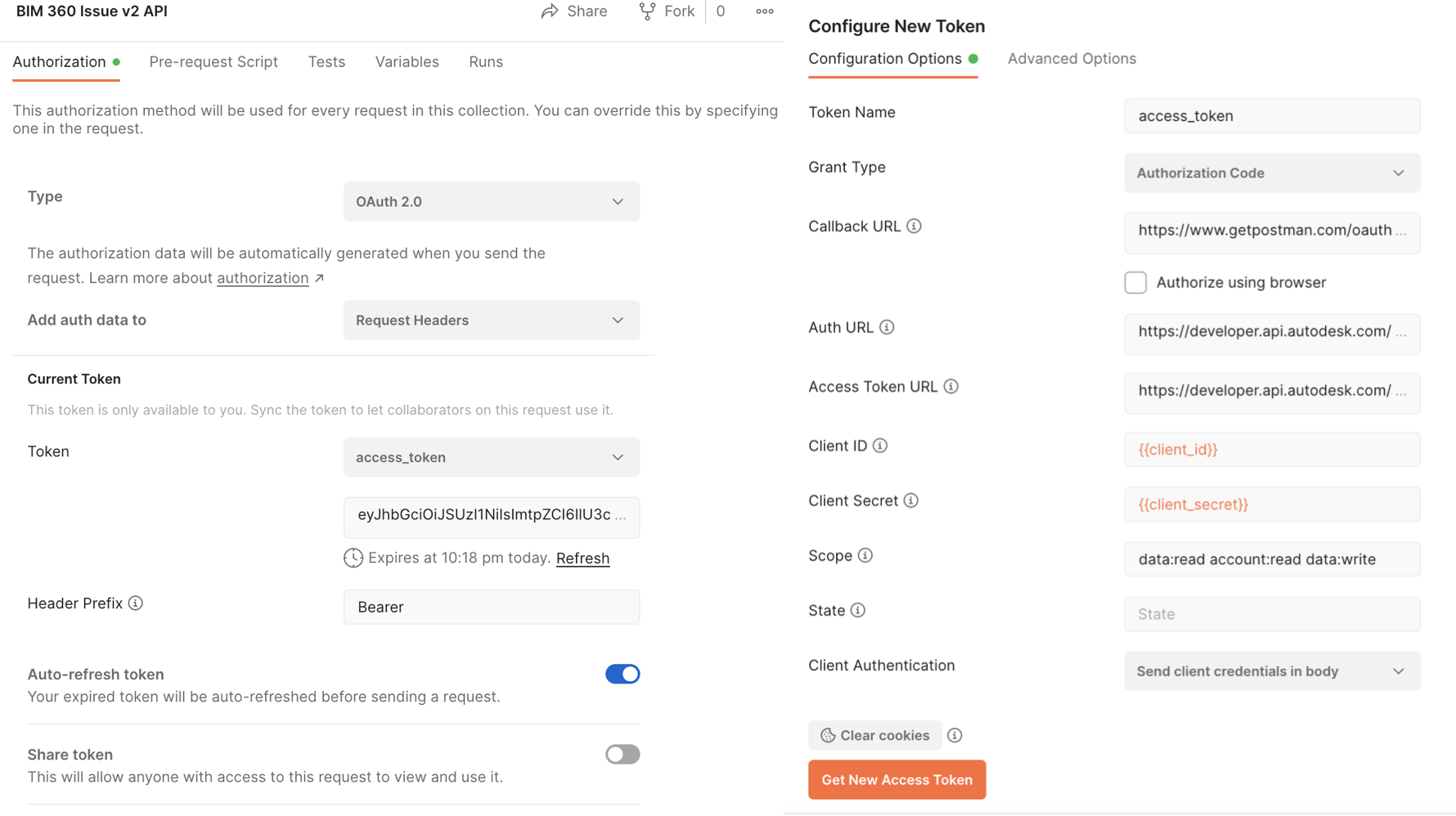Open the three-dots more options menu
This screenshot has width=1456, height=816.
click(765, 11)
